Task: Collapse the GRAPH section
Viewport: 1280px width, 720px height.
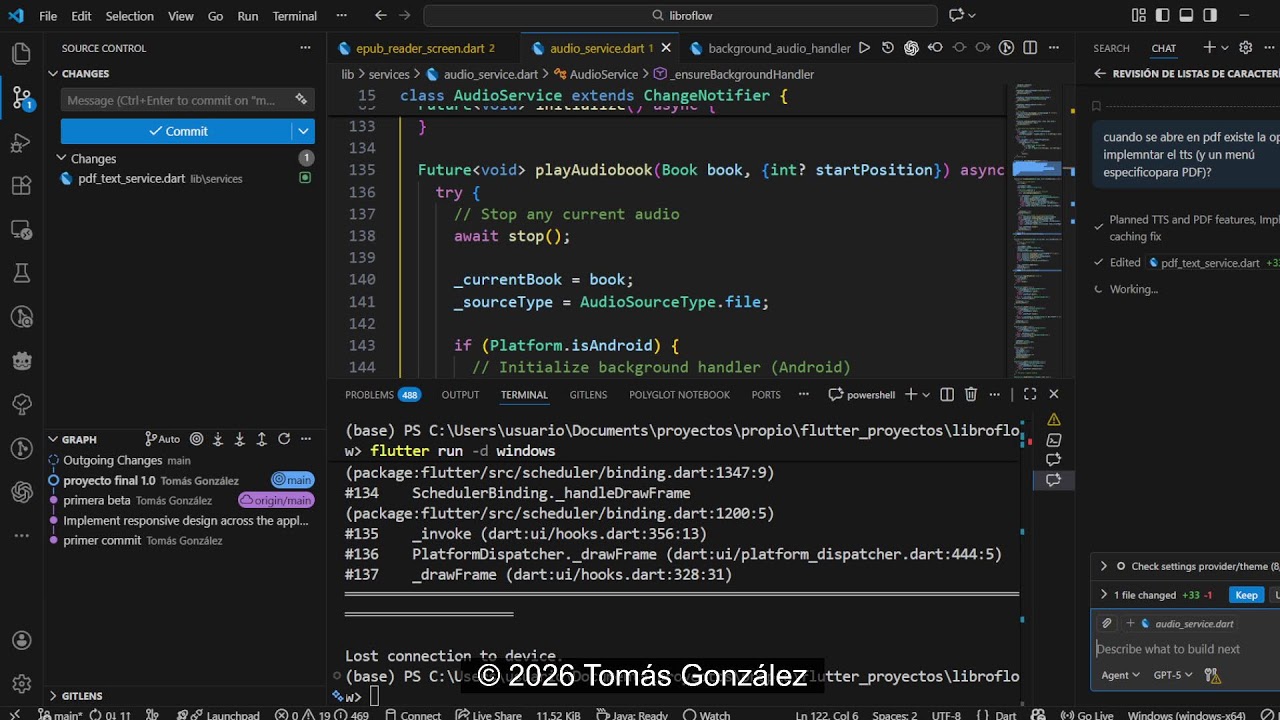Action: pos(53,439)
